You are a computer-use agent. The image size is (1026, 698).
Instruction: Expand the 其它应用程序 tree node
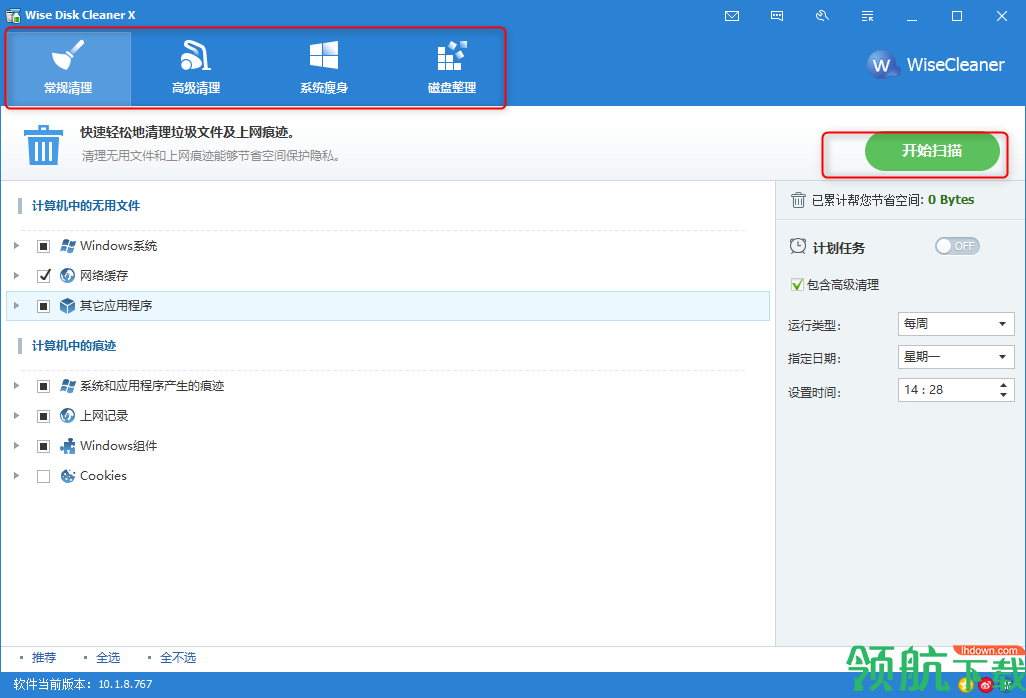[x=16, y=305]
